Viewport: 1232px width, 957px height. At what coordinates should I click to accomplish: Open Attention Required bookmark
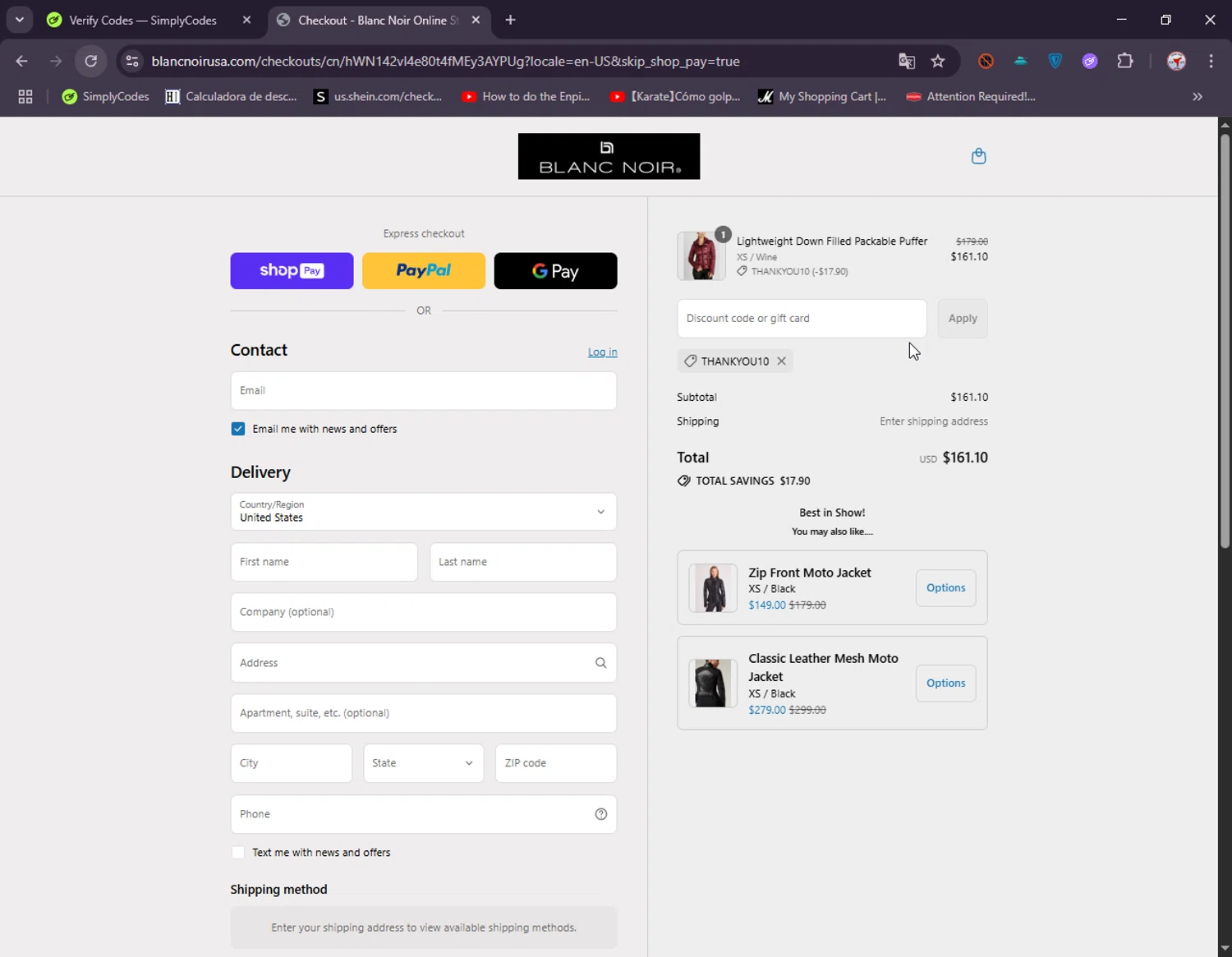click(x=971, y=96)
